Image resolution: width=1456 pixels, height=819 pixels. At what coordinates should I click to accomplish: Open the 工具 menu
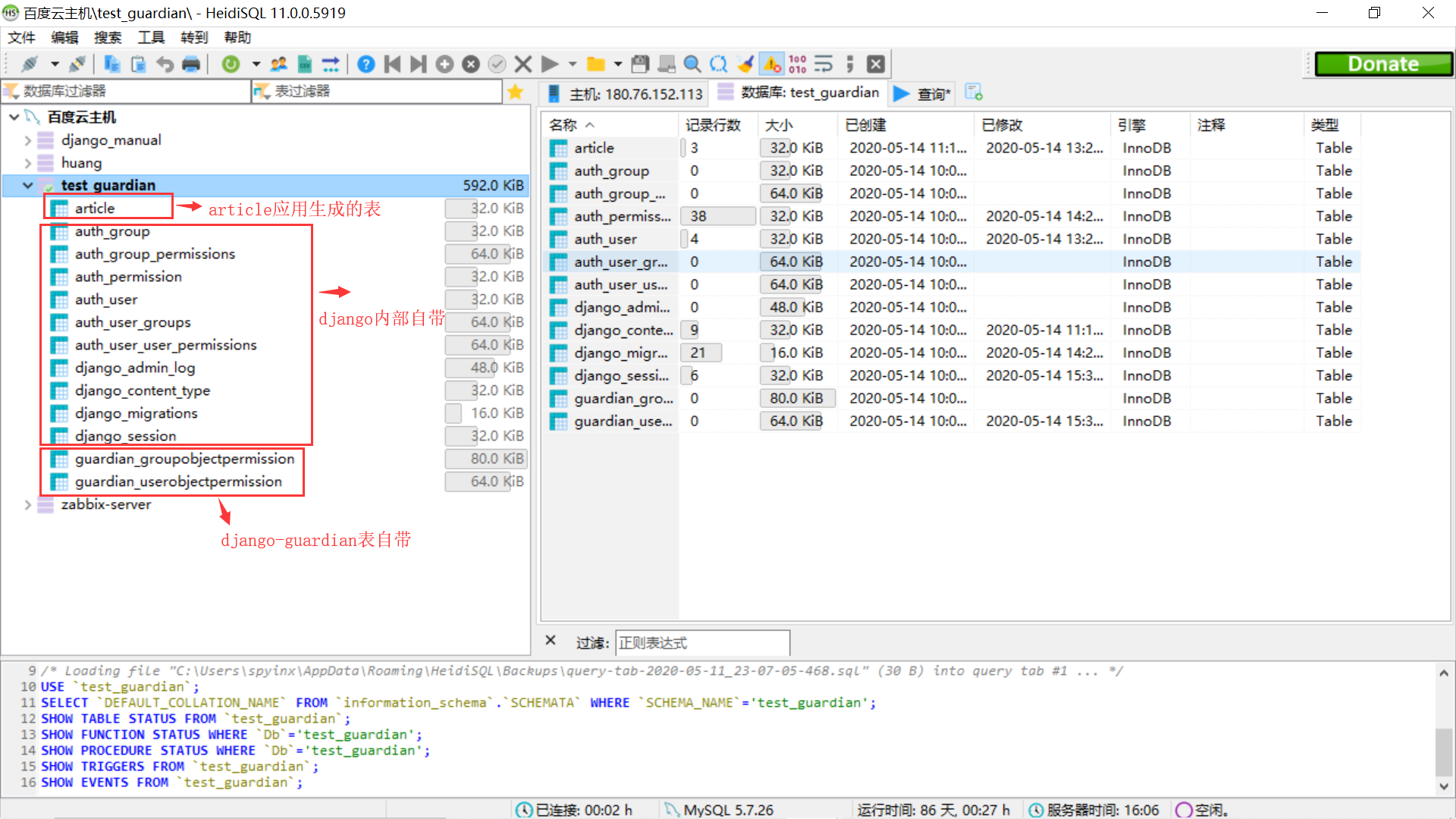click(151, 37)
